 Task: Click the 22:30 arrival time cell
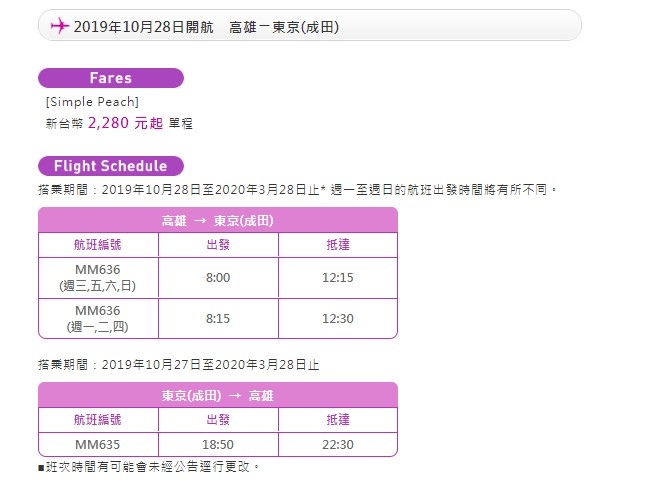[338, 444]
